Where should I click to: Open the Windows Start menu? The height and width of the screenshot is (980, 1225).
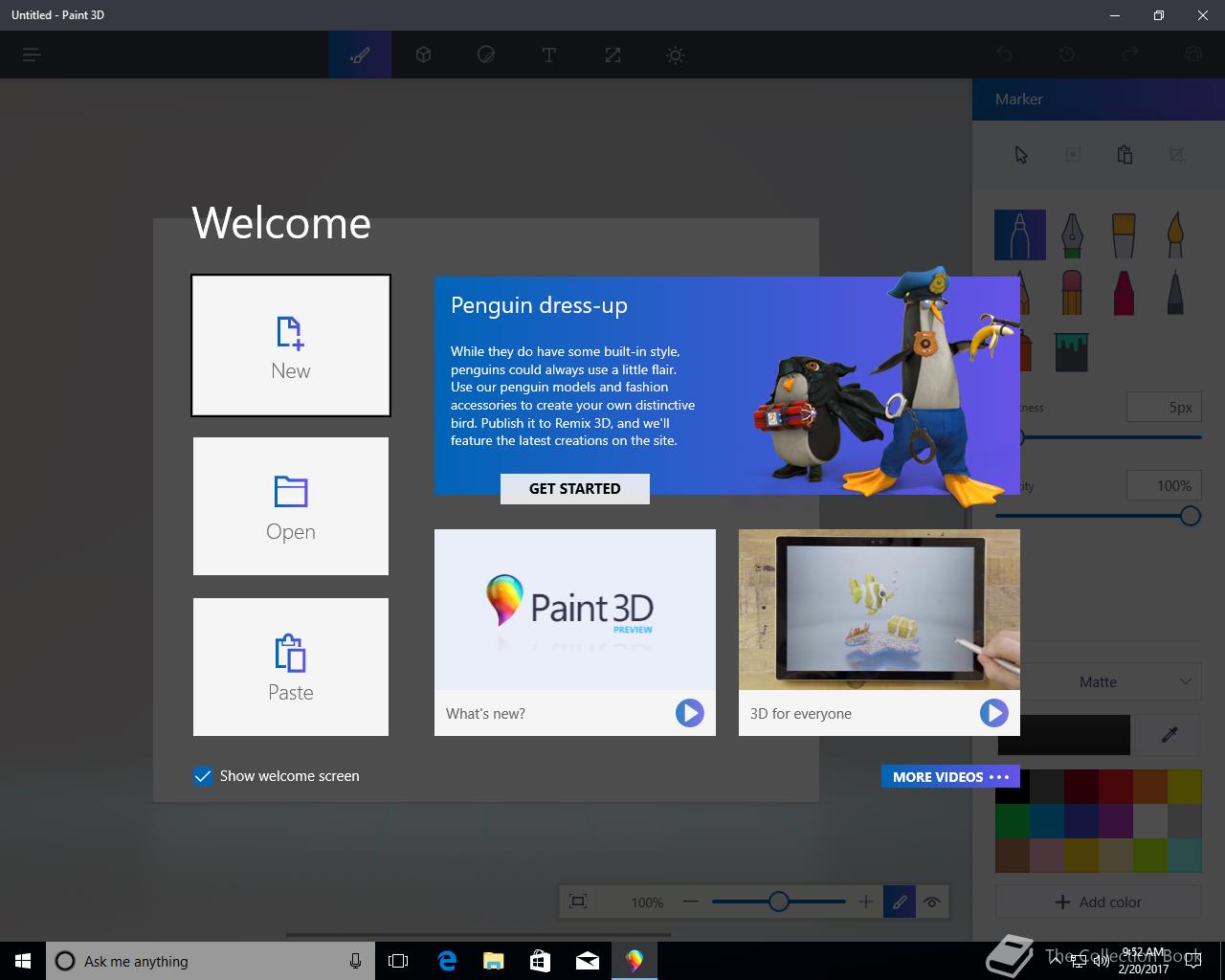click(23, 961)
